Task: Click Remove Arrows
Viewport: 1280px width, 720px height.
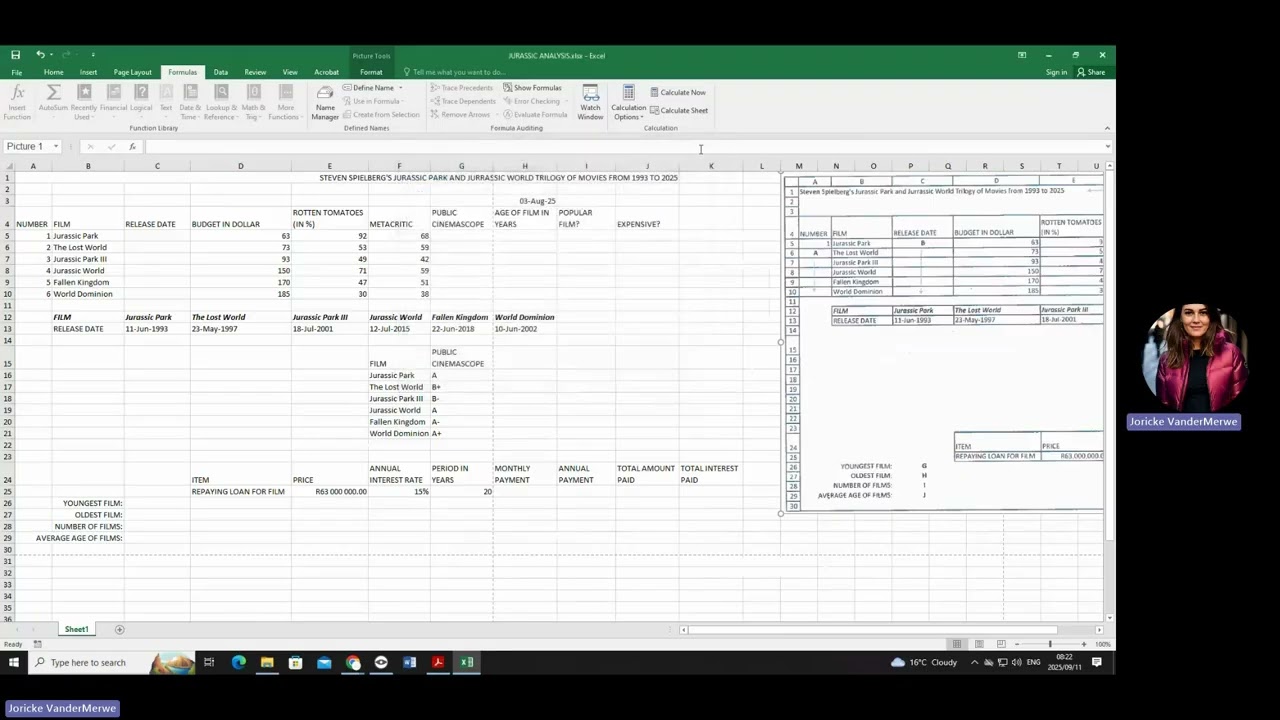Action: point(460,114)
